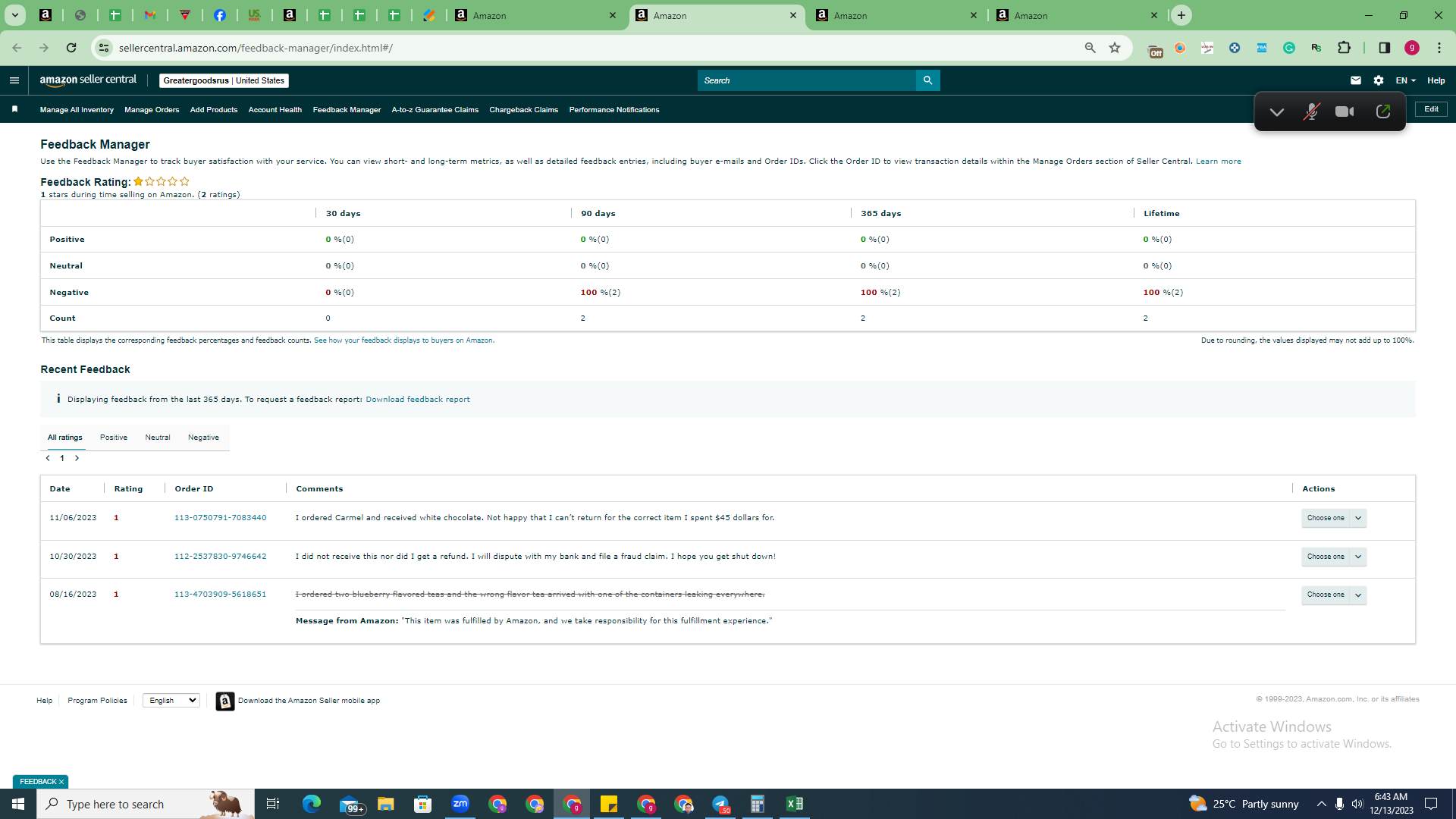
Task: Select the Negative feedback tab
Action: pyautogui.click(x=203, y=438)
